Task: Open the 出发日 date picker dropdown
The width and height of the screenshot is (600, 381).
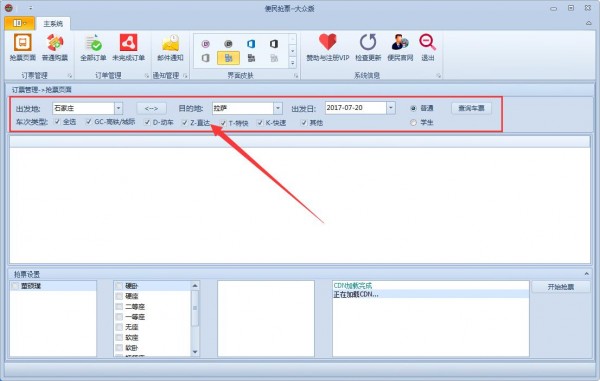Action: point(391,108)
